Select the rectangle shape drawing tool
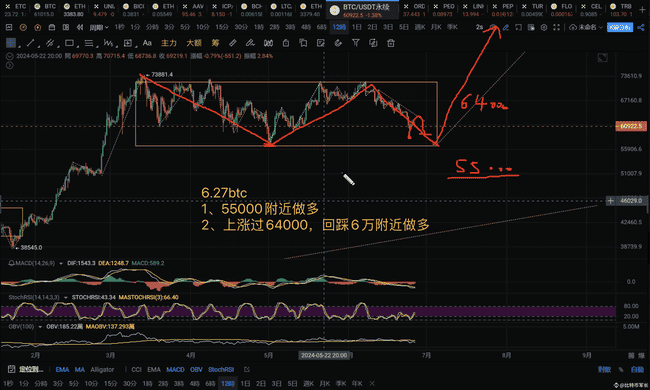This screenshot has height=390, width=650. click(x=69, y=43)
